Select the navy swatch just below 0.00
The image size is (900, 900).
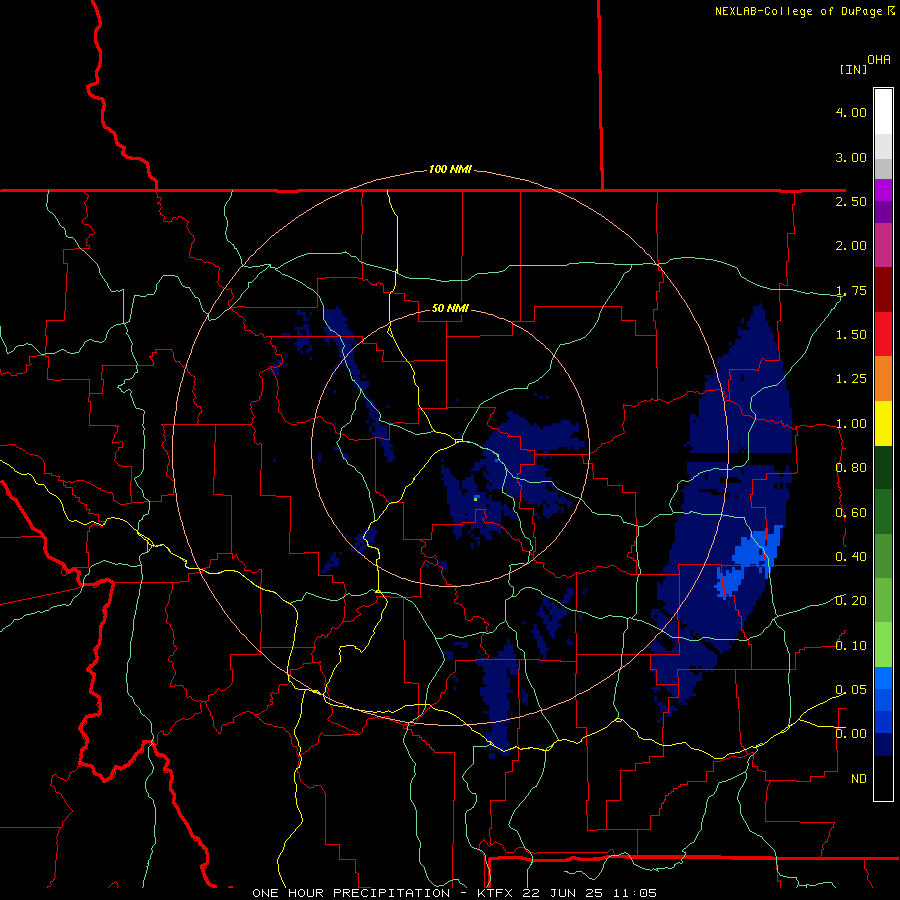[883, 745]
